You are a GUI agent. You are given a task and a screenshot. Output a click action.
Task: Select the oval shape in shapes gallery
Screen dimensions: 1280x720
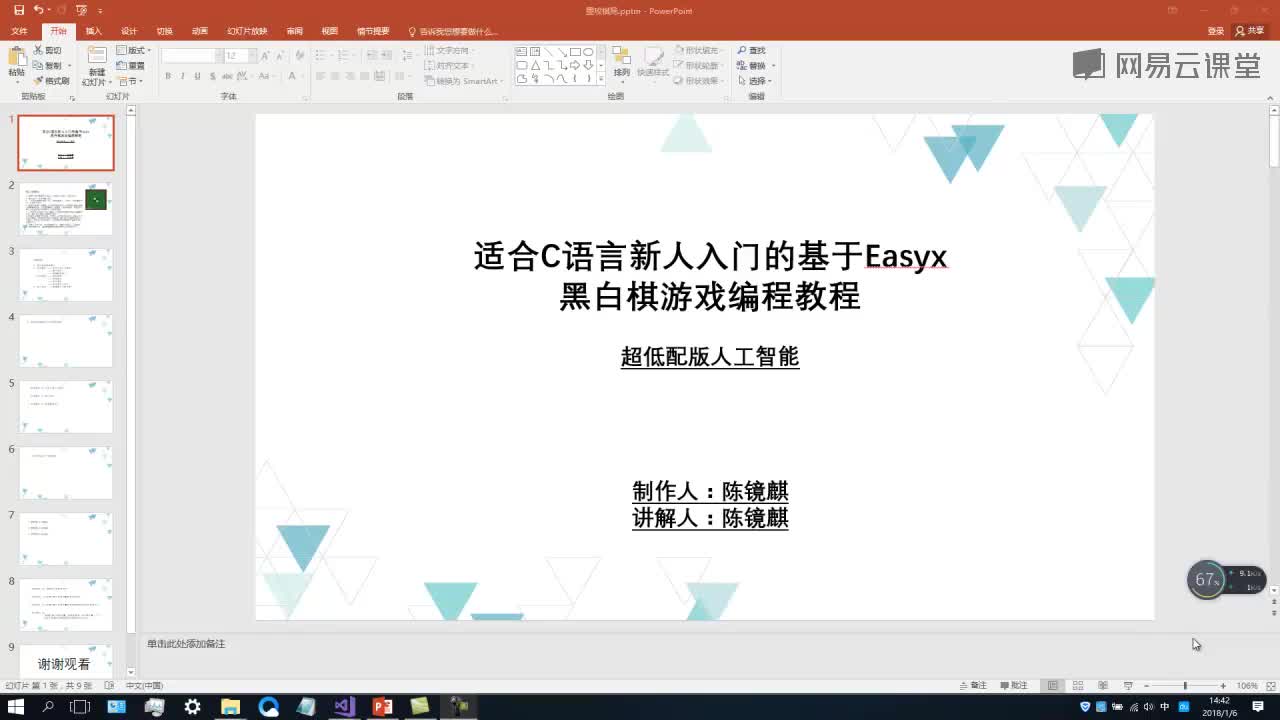[588, 52]
